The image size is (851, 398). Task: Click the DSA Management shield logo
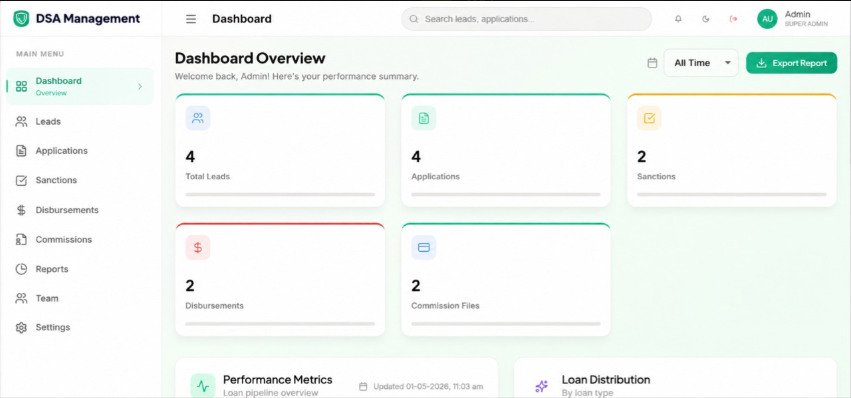(x=21, y=18)
